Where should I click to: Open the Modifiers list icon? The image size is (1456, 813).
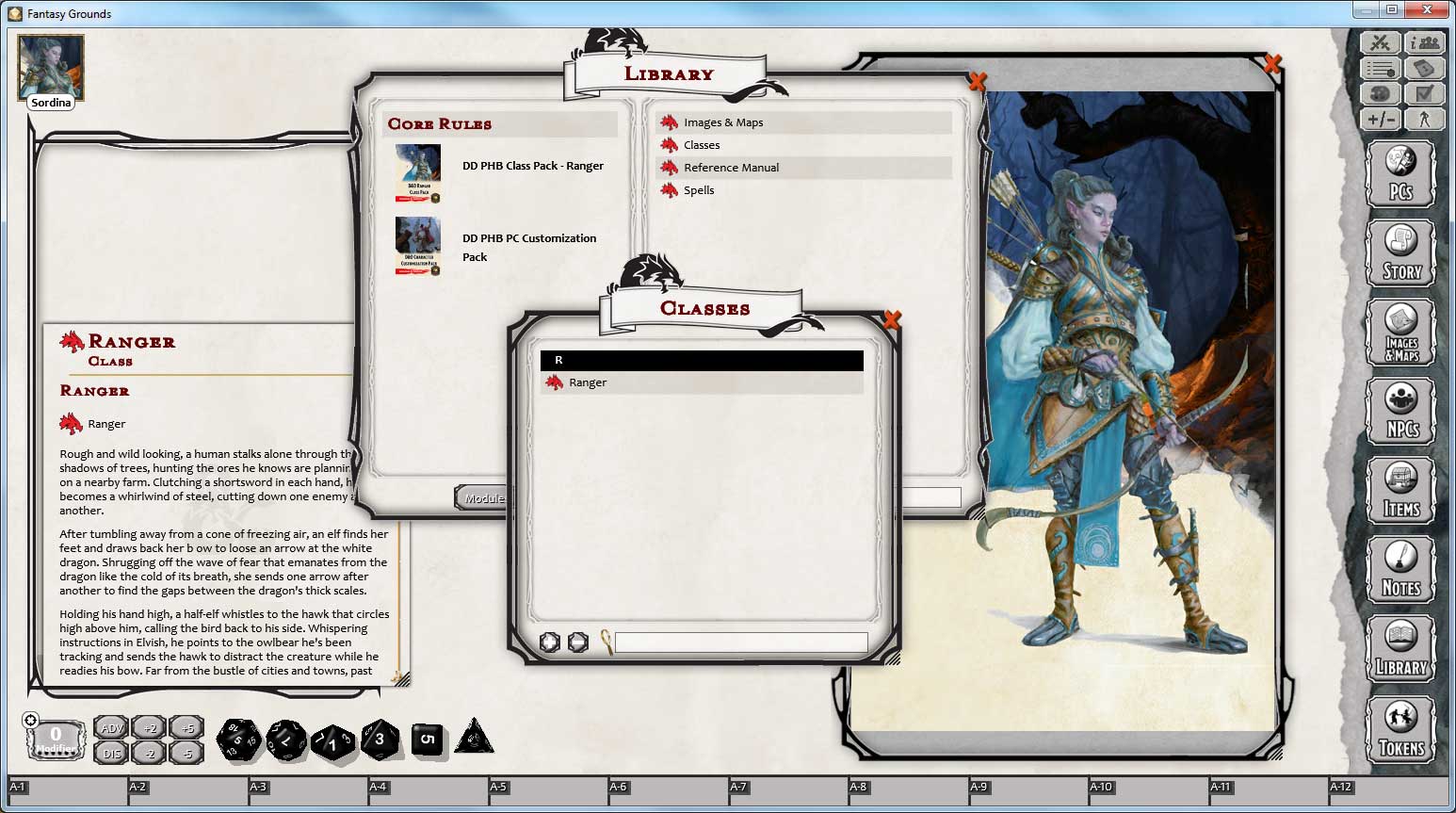(x=1378, y=68)
